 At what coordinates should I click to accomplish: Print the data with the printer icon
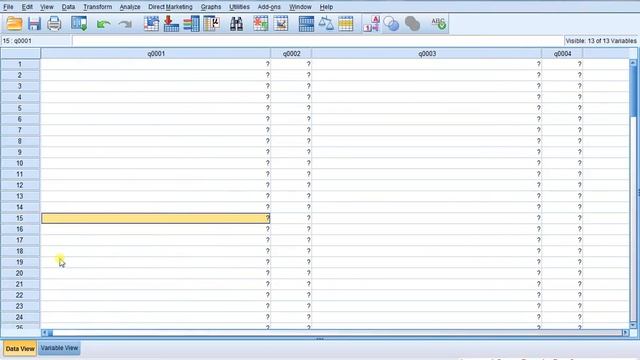point(54,24)
